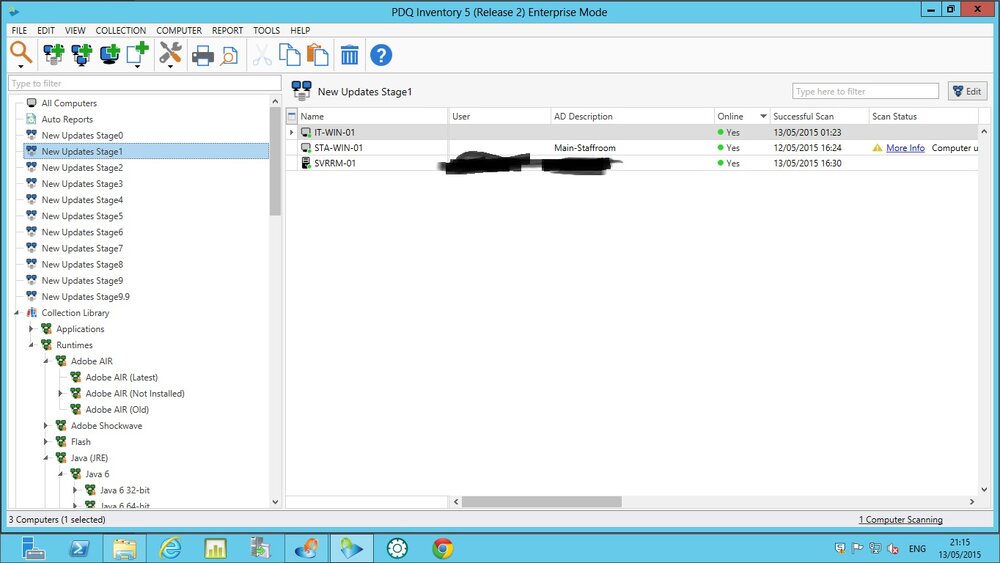Select New Updates Stage5 collection
This screenshot has height=563, width=1000.
coord(82,216)
